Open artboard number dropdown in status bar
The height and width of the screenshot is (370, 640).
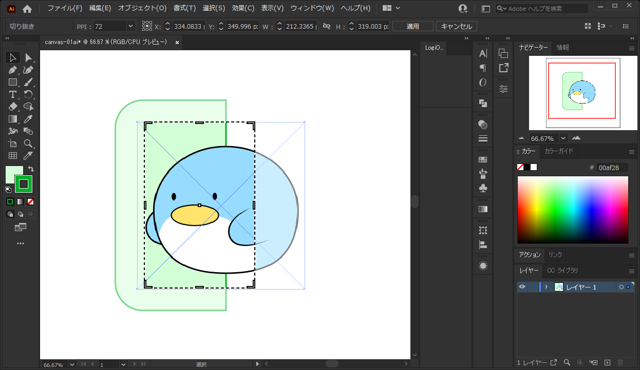pos(123,364)
